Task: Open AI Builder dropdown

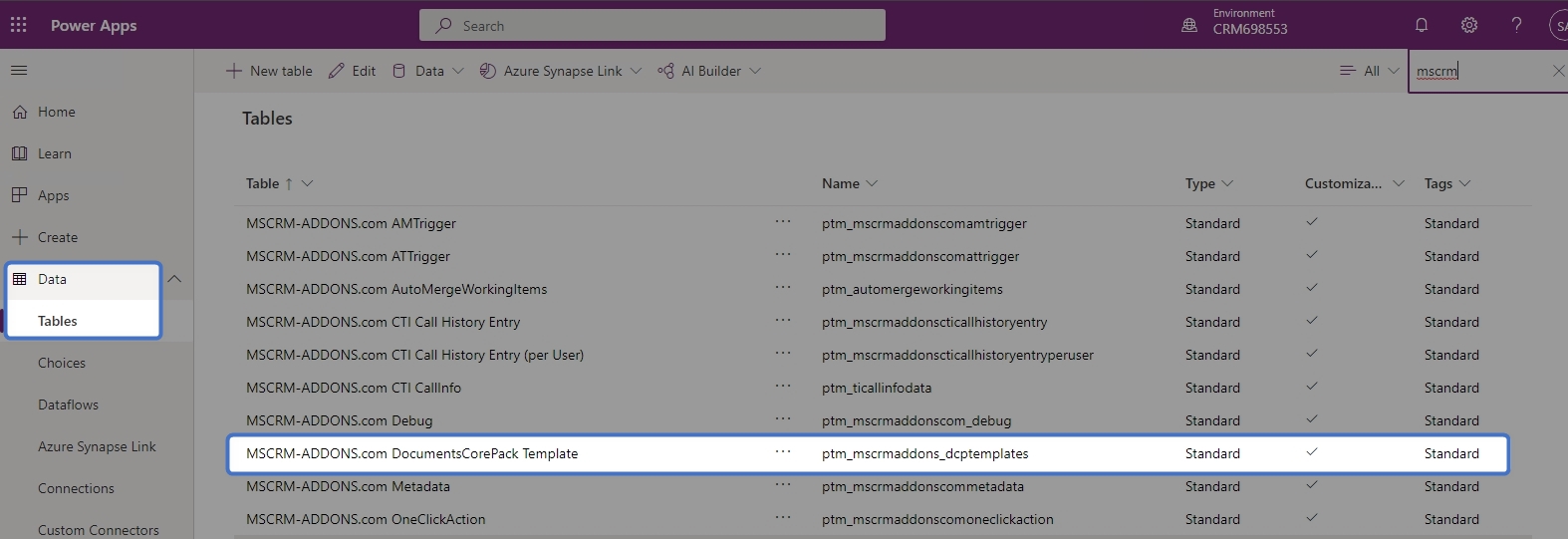Action: (709, 71)
